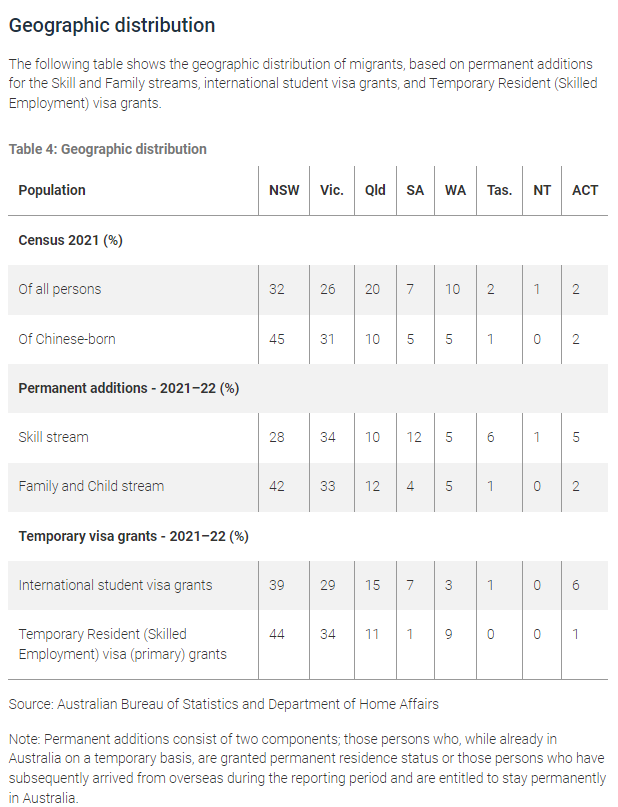Image resolution: width=618 pixels, height=807 pixels.
Task: Select the Census 2021 (%) section row
Action: (x=308, y=240)
